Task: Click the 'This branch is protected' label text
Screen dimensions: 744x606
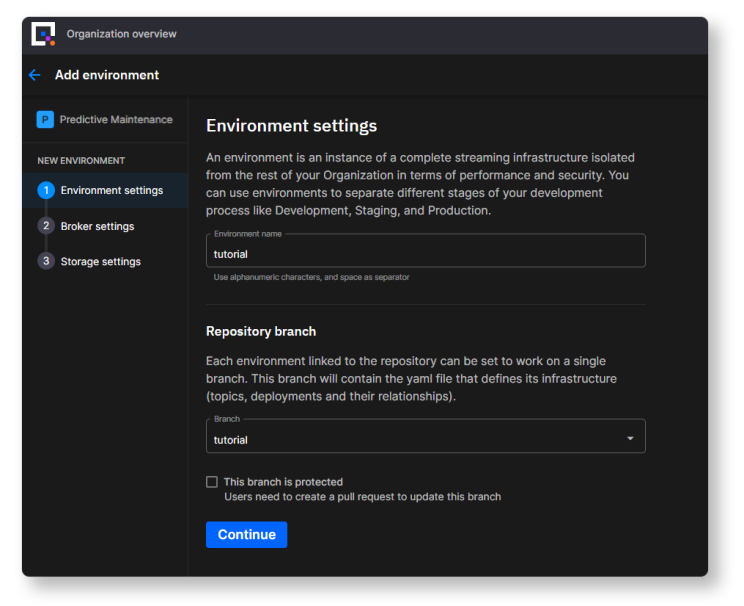Action: [283, 482]
